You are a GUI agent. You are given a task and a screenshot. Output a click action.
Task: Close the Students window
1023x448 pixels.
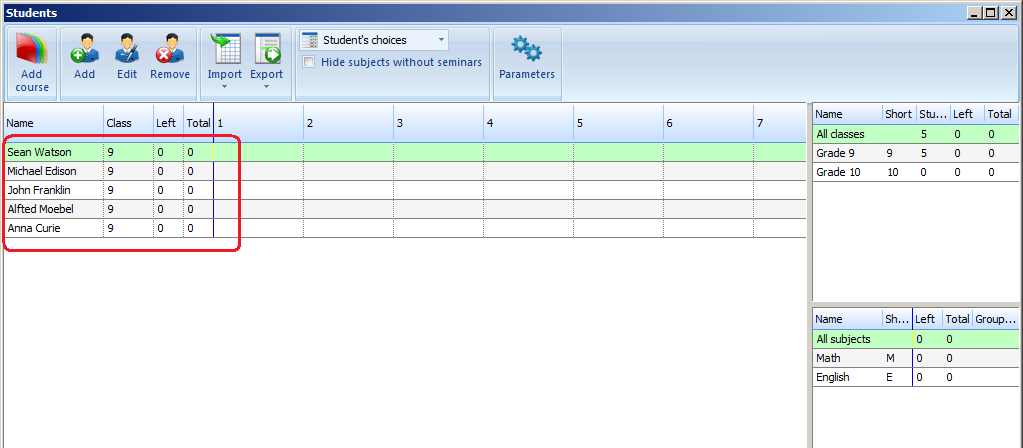(1009, 13)
